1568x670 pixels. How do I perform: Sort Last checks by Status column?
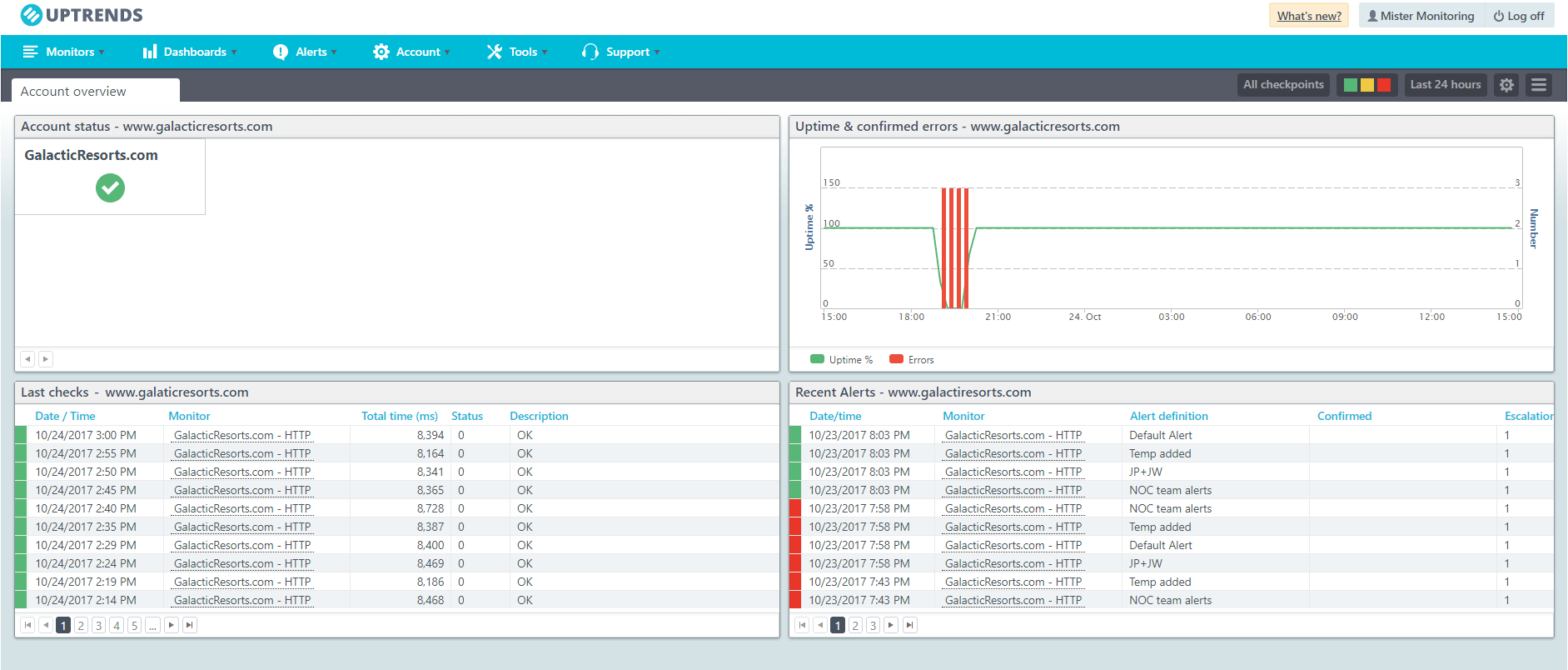(x=467, y=416)
